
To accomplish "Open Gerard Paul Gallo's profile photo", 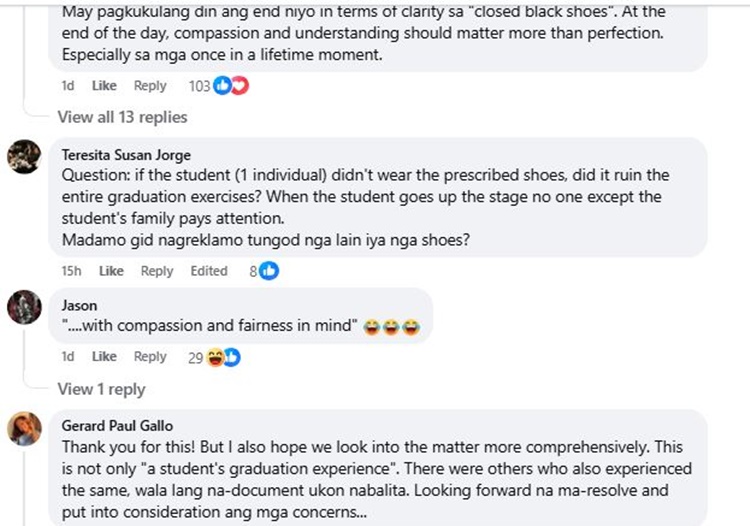I will click(24, 428).
